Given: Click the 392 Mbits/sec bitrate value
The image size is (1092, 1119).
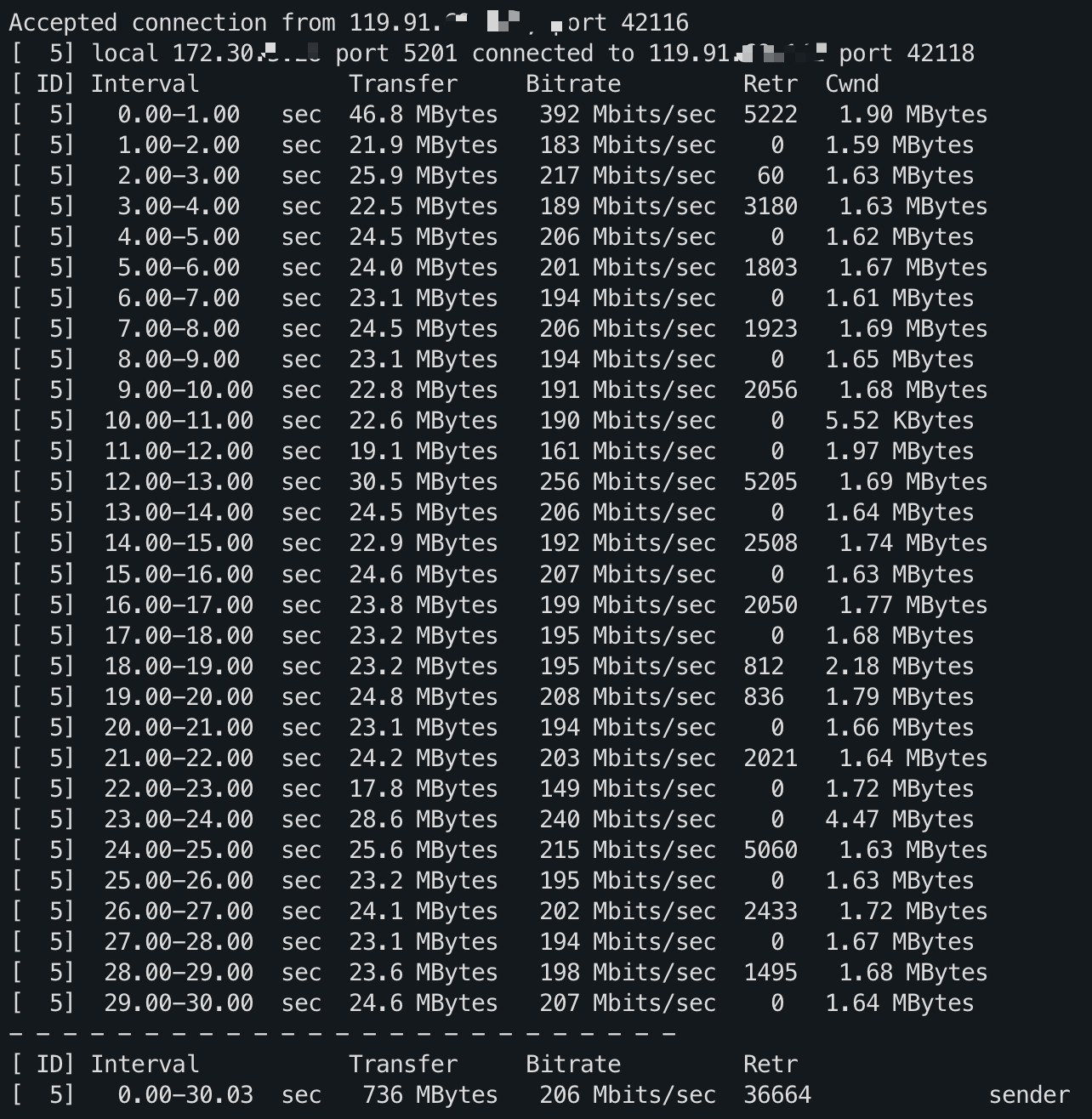Looking at the screenshot, I should click(628, 115).
